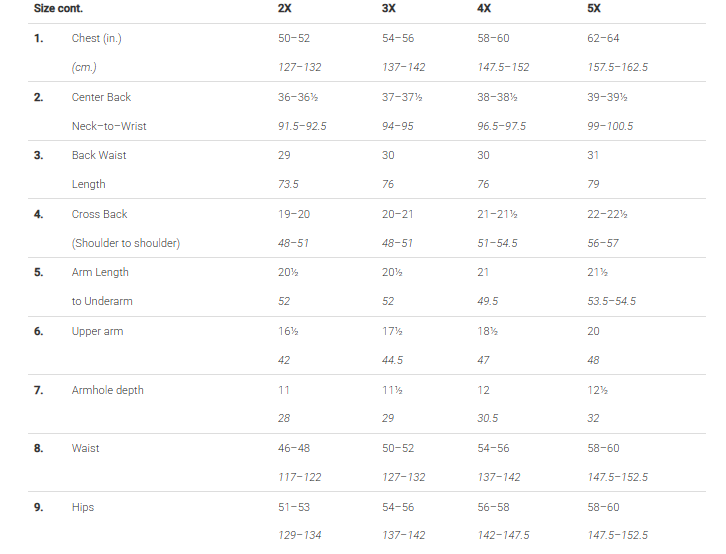Viewport: 726px width, 554px height.
Task: Select the Center Back row label
Action: 101,97
